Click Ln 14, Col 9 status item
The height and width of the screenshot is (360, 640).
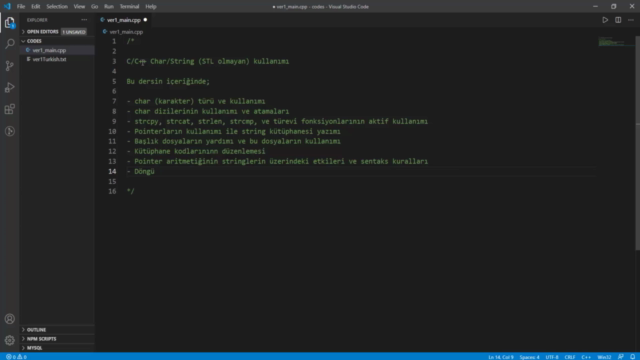501,357
